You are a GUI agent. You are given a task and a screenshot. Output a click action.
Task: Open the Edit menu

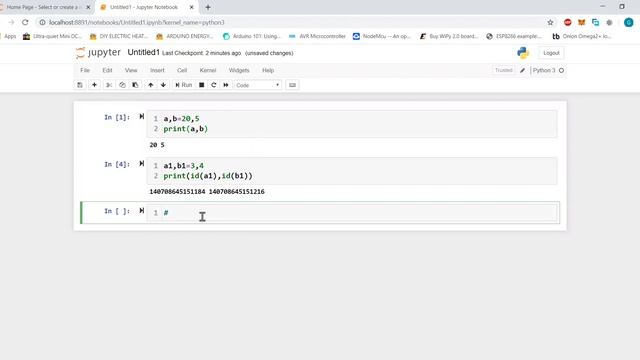[x=107, y=70]
